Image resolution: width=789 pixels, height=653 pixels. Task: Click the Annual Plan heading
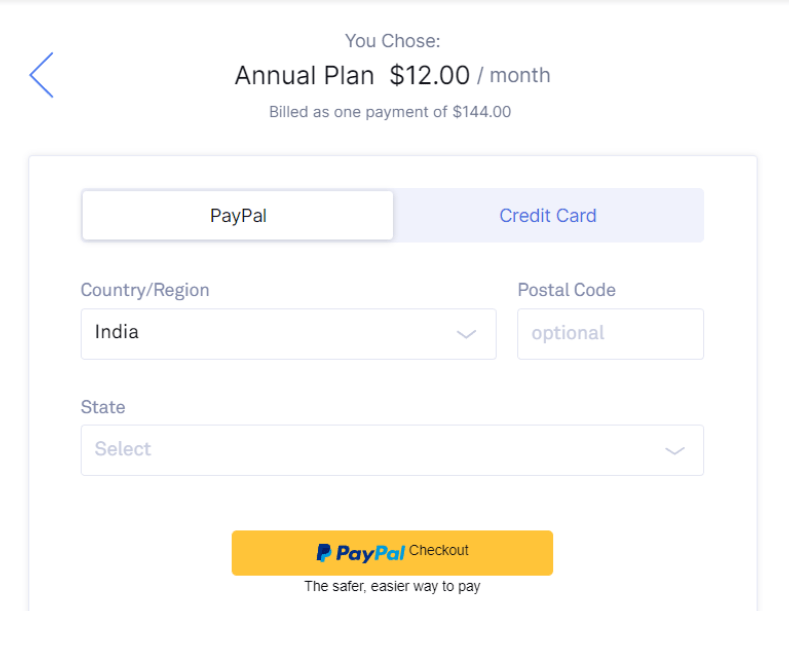pos(304,75)
